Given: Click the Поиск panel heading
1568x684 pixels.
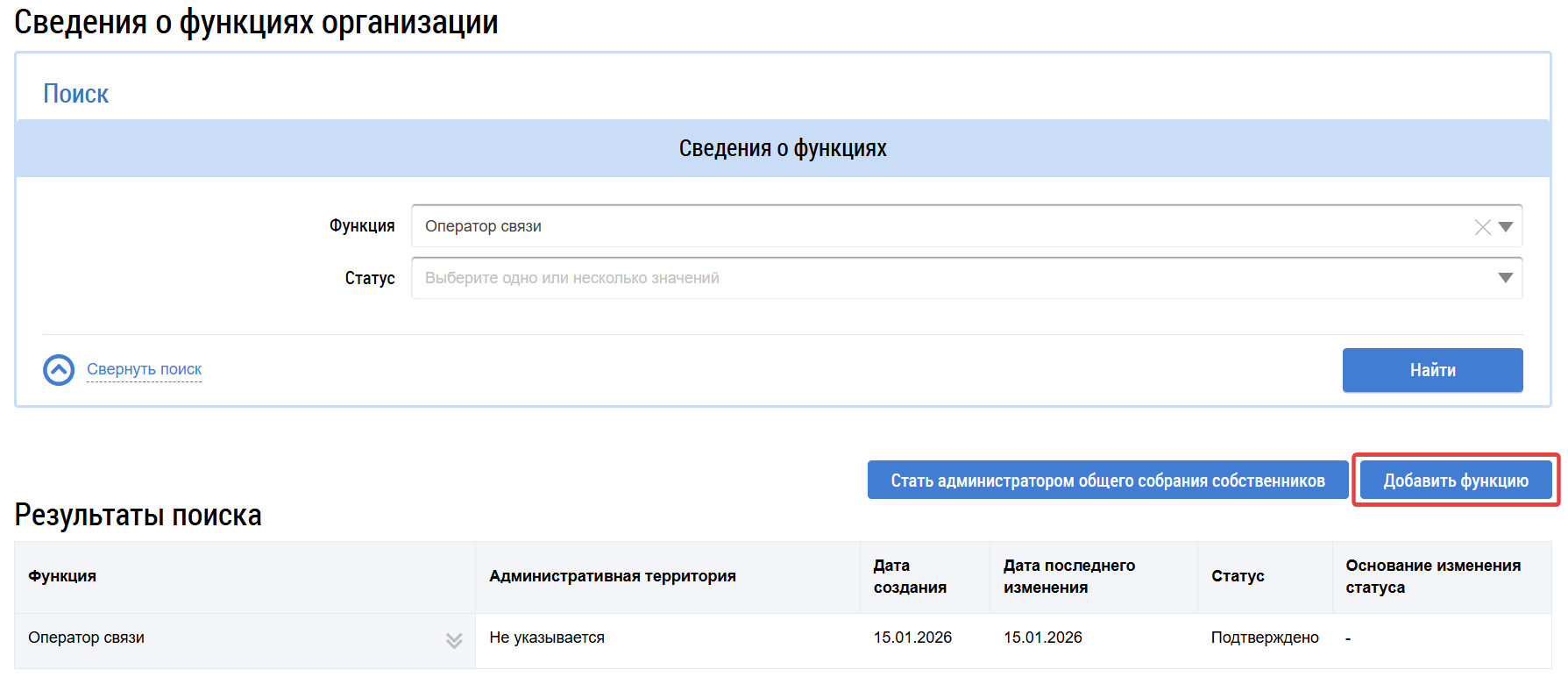Looking at the screenshot, I should click(76, 94).
